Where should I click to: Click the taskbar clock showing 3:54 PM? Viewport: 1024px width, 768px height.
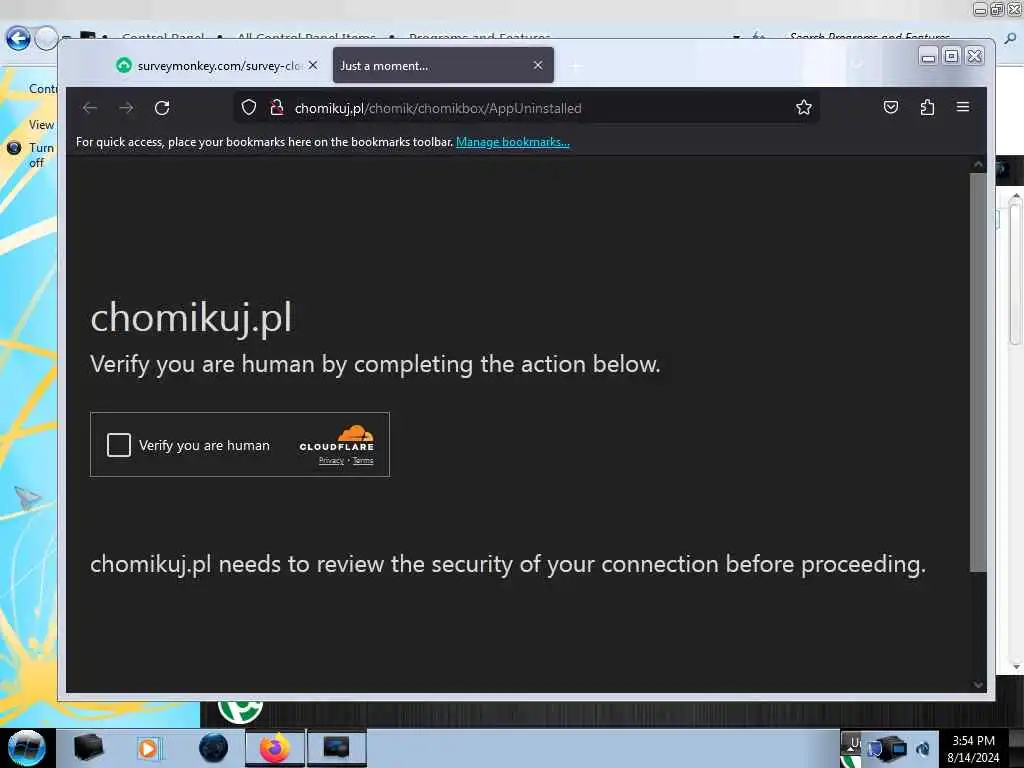pos(974,748)
